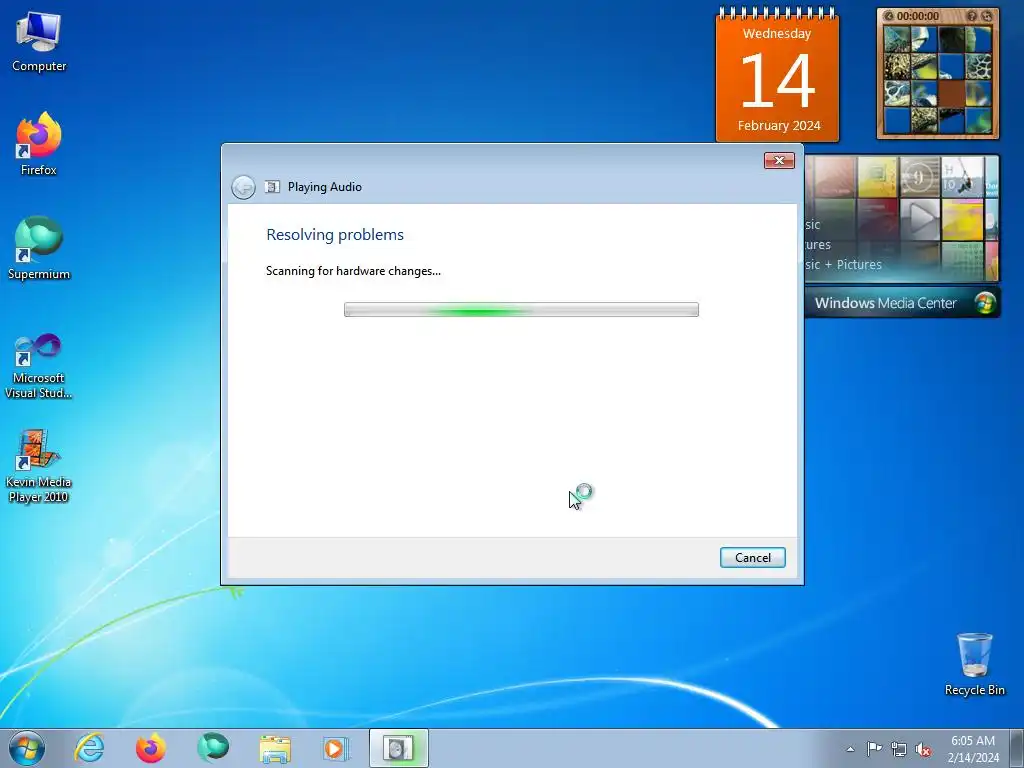Show the solved picture with the puzzle question-mark icon
The width and height of the screenshot is (1024, 768).
pyautogui.click(x=972, y=16)
